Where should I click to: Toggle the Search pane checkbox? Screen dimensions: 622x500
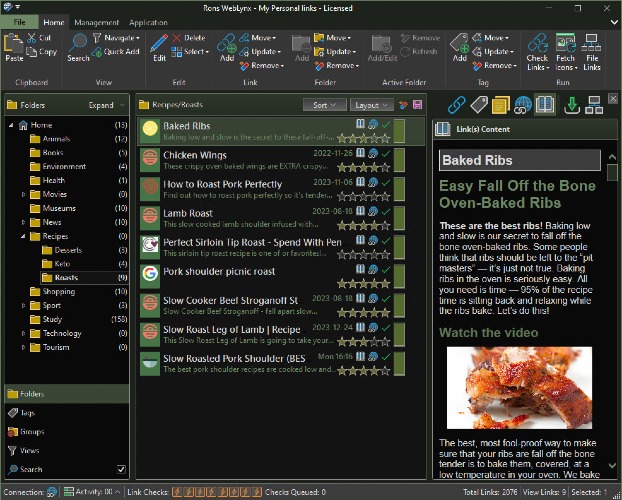coord(121,469)
